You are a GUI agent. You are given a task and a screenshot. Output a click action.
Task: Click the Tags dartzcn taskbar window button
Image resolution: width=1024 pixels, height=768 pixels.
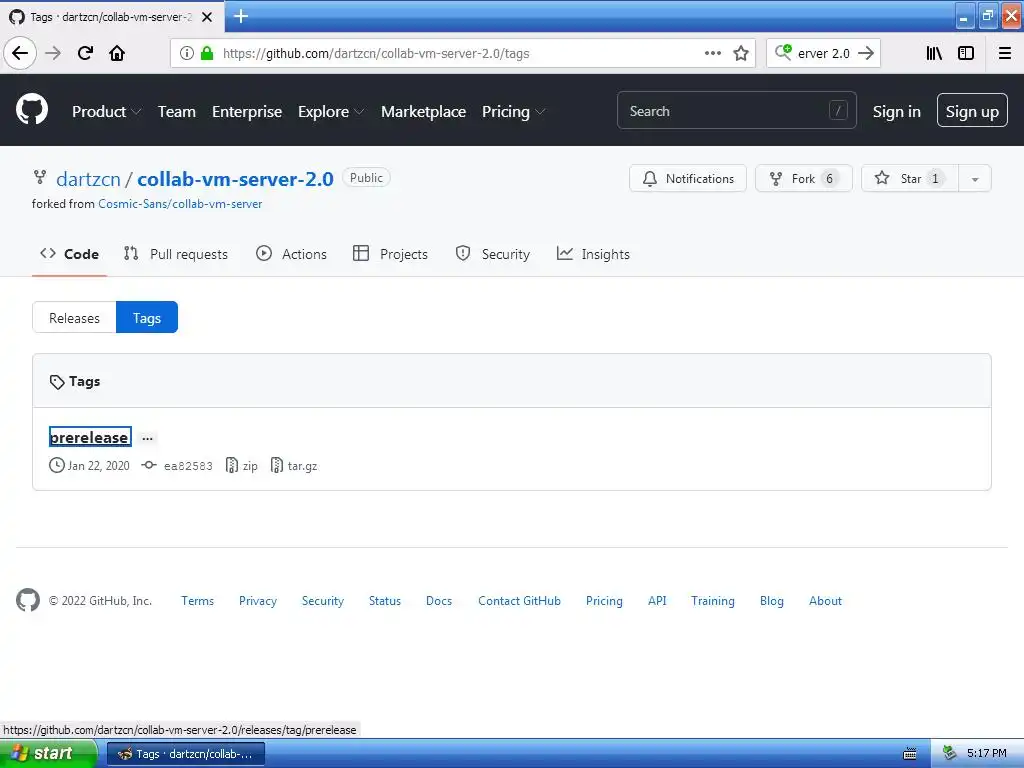(186, 754)
